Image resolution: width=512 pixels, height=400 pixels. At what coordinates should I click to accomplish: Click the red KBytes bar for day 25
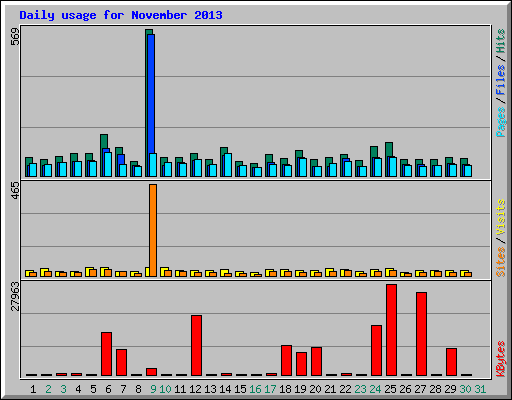pos(391,330)
